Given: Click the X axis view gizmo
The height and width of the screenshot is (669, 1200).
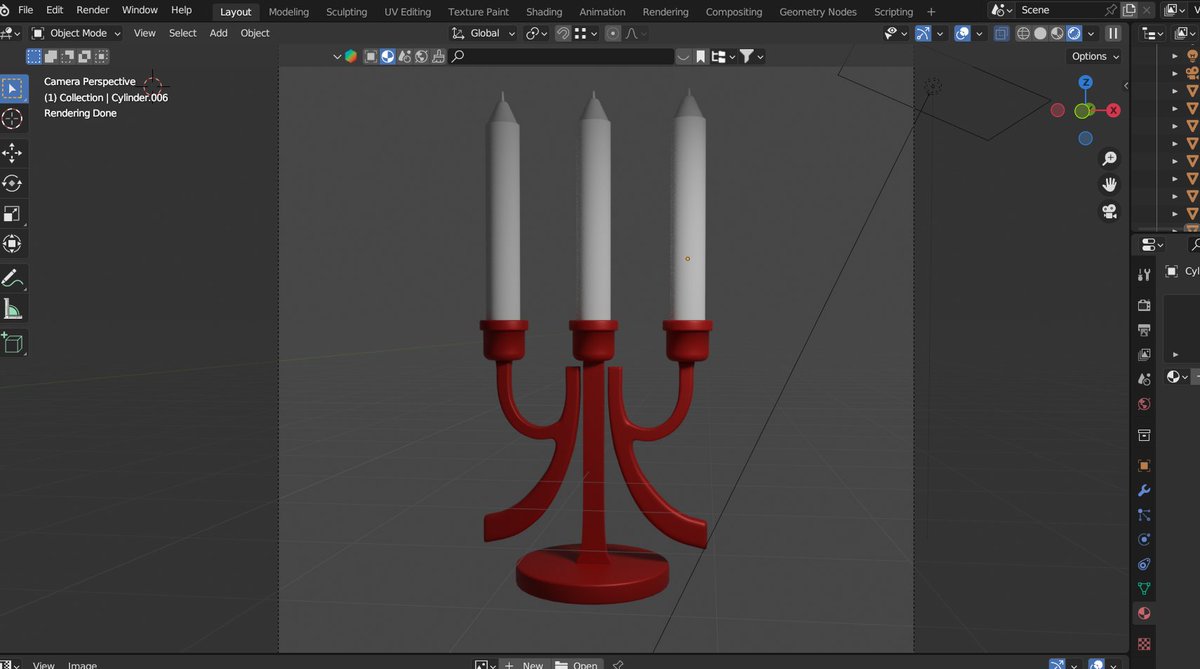Looking at the screenshot, I should tap(1113, 110).
